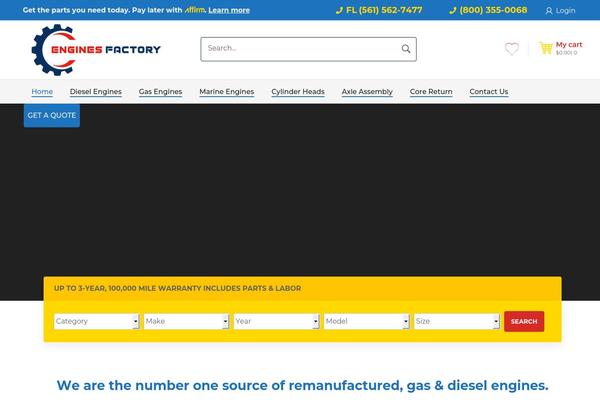Click the Login user icon
Screen dimensions: 600x400
click(549, 11)
